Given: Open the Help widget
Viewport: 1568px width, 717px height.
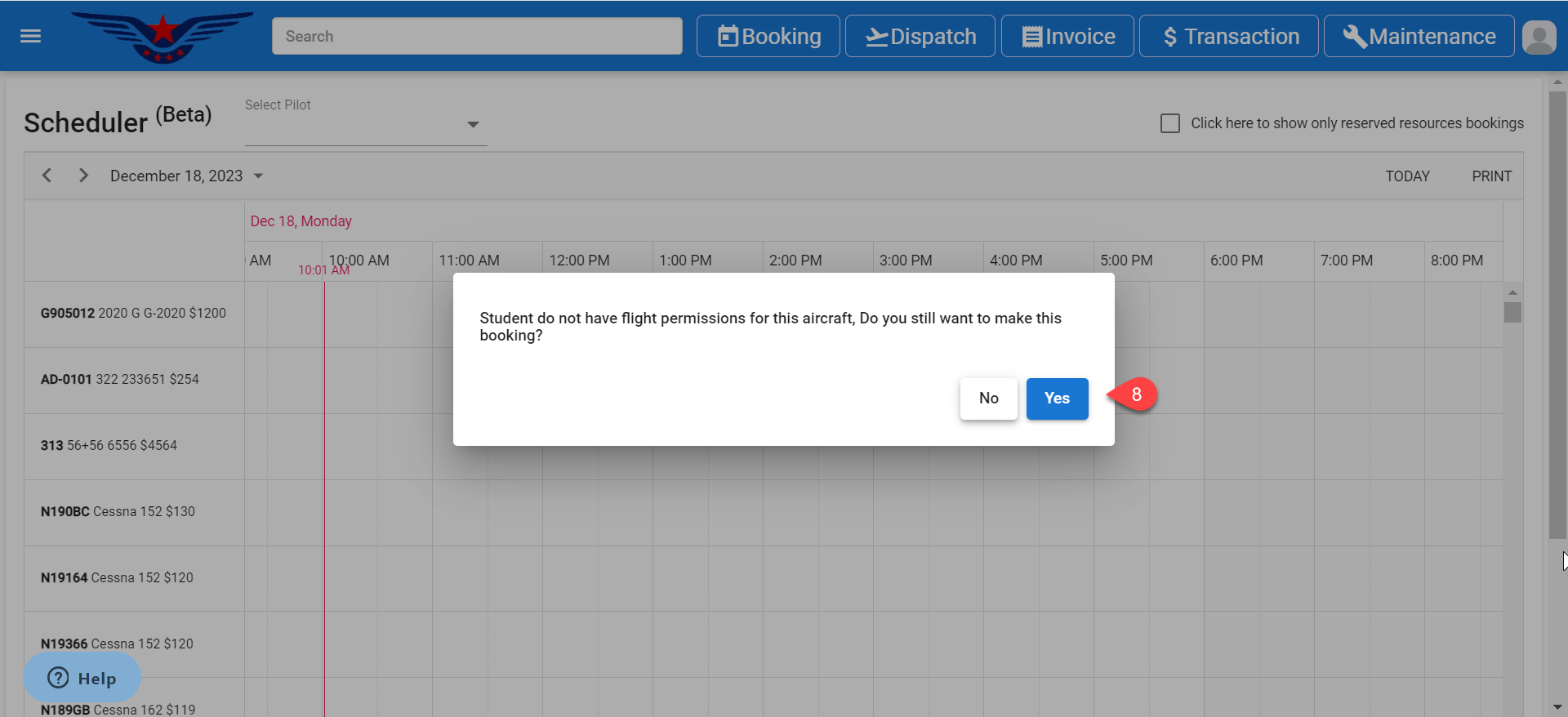Looking at the screenshot, I should 82,678.
